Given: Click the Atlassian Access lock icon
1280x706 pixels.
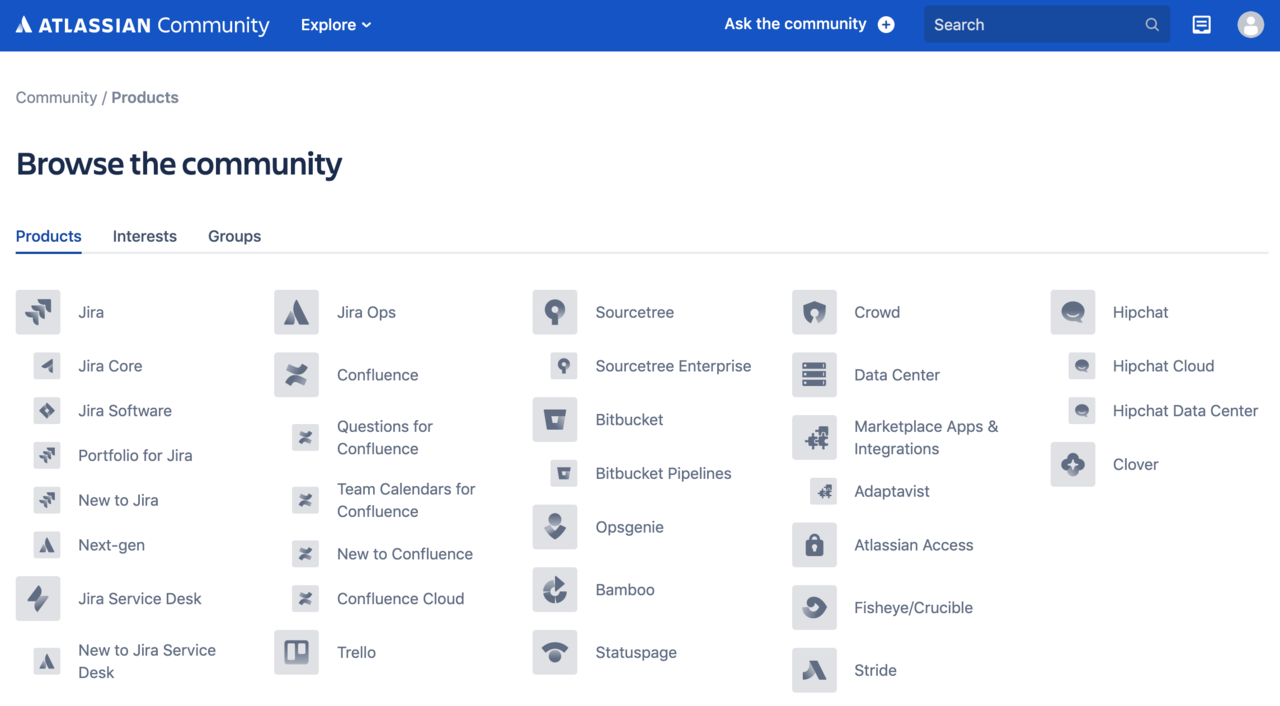Looking at the screenshot, I should pos(814,545).
